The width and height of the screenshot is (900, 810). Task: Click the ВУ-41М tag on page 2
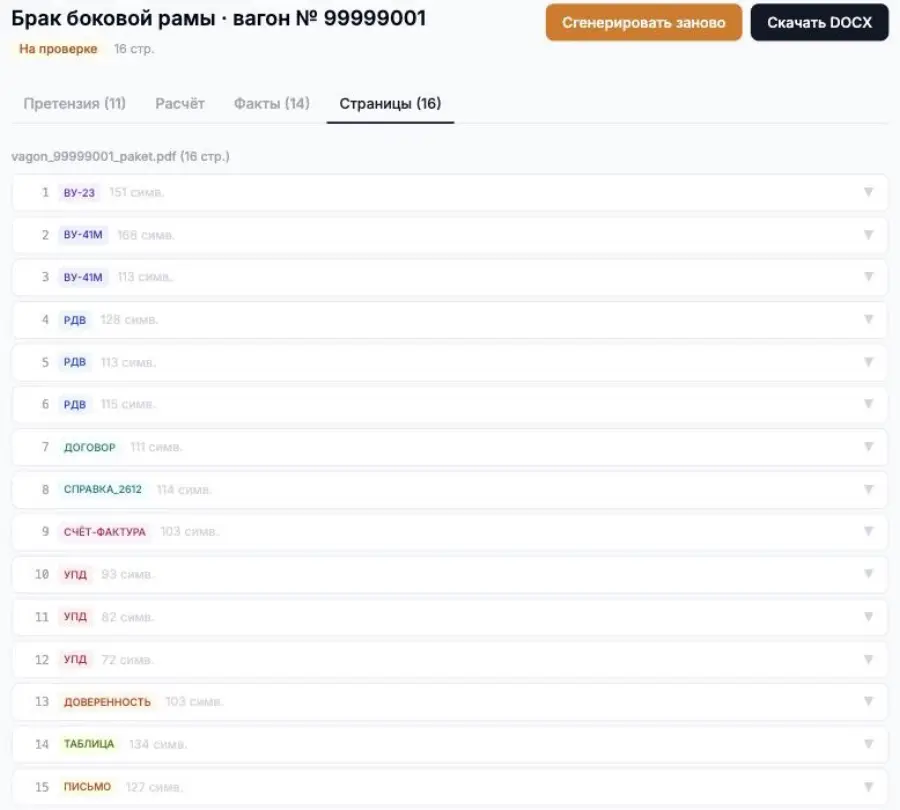[x=83, y=235]
